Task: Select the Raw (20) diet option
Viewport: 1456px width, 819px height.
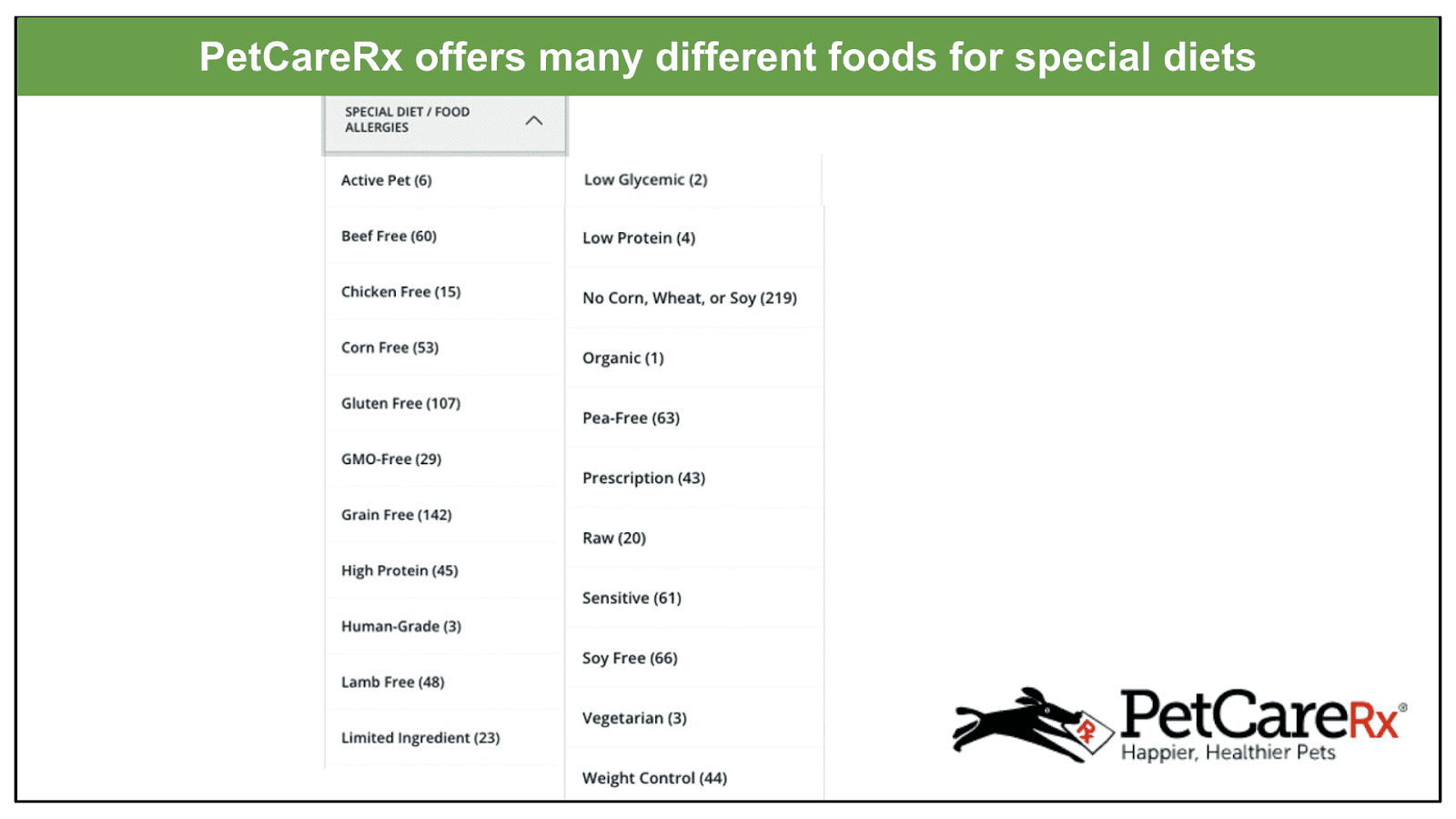Action: [614, 538]
